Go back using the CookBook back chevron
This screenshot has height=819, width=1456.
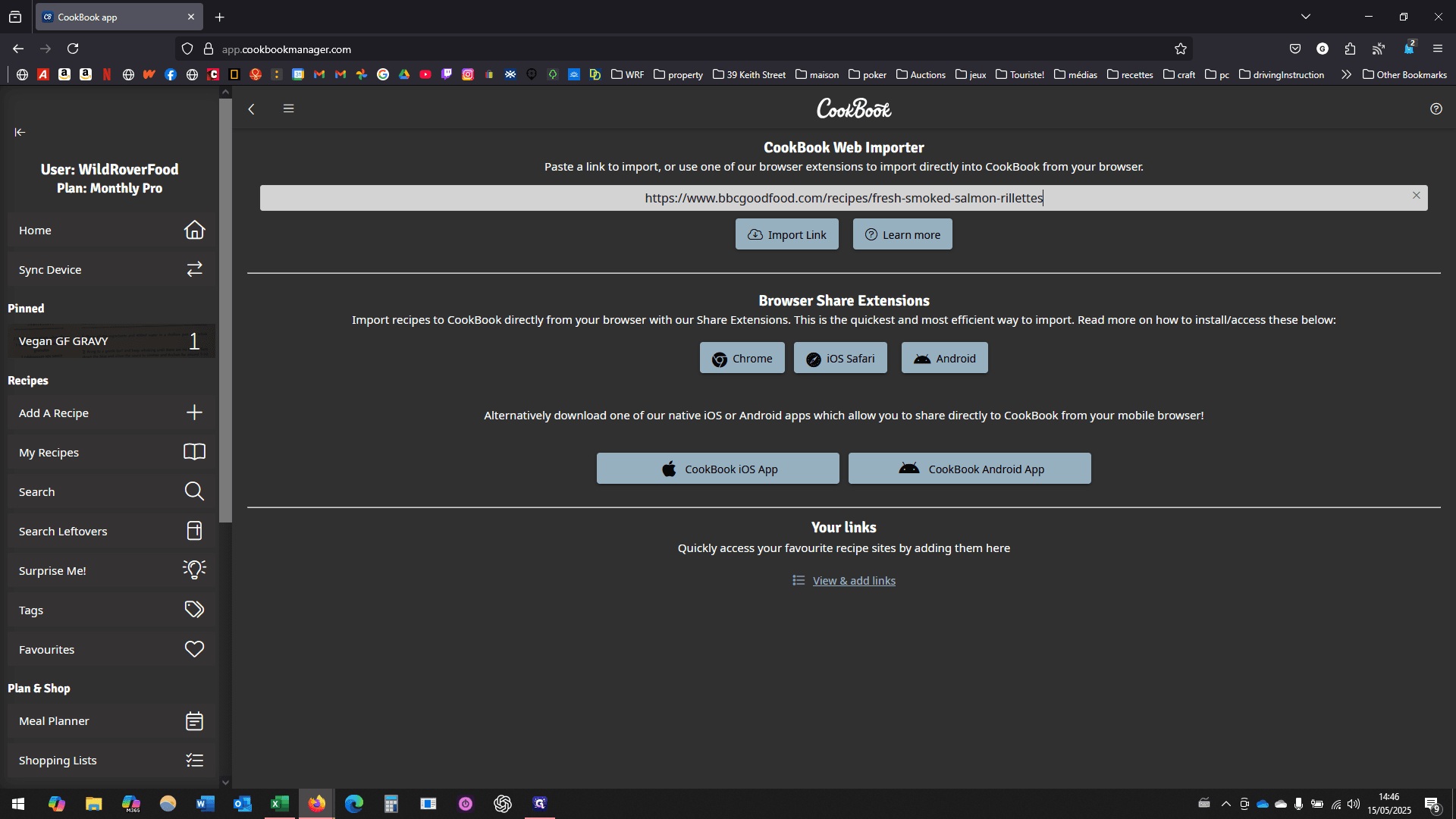[x=252, y=108]
